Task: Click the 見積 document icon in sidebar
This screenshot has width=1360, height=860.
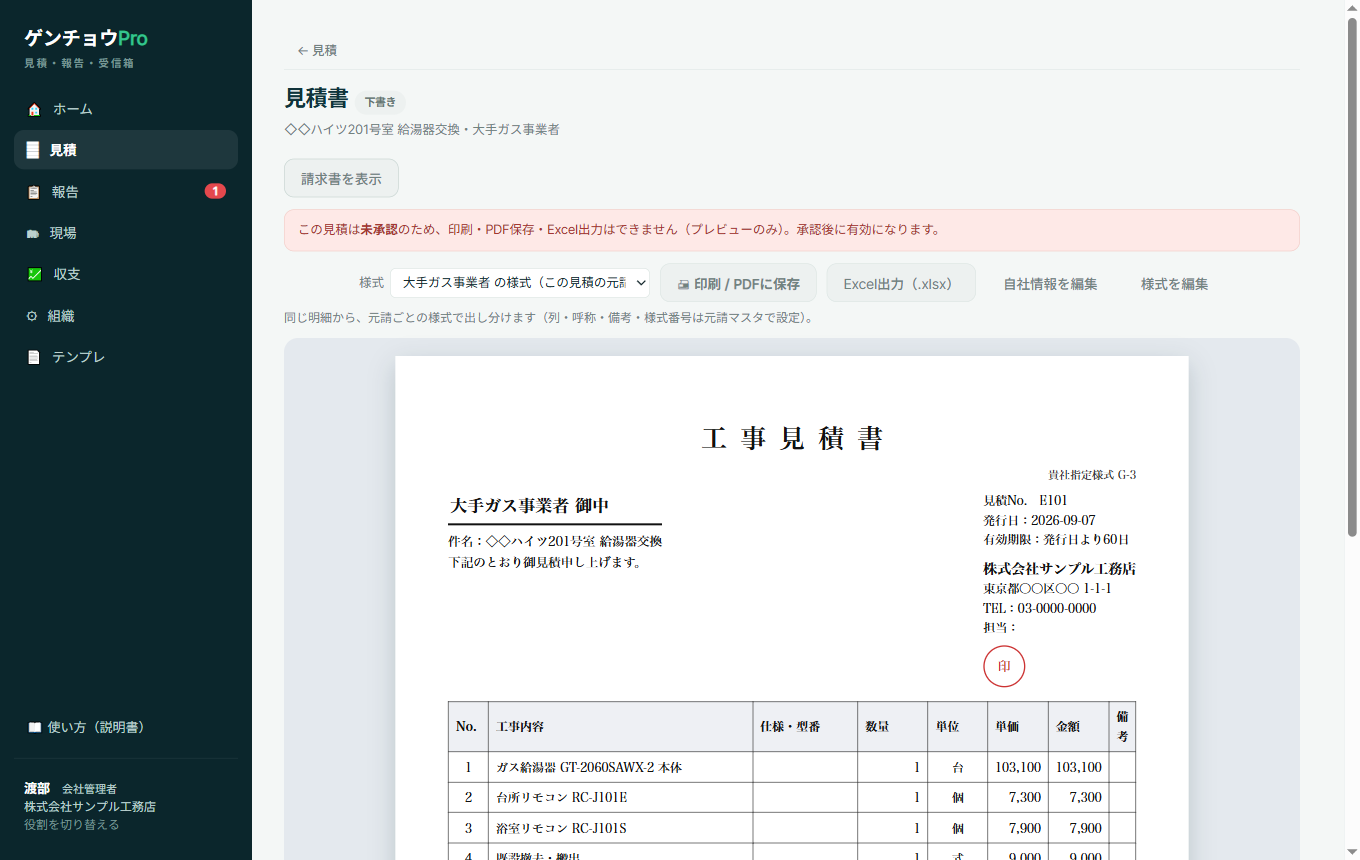Action: (x=33, y=150)
